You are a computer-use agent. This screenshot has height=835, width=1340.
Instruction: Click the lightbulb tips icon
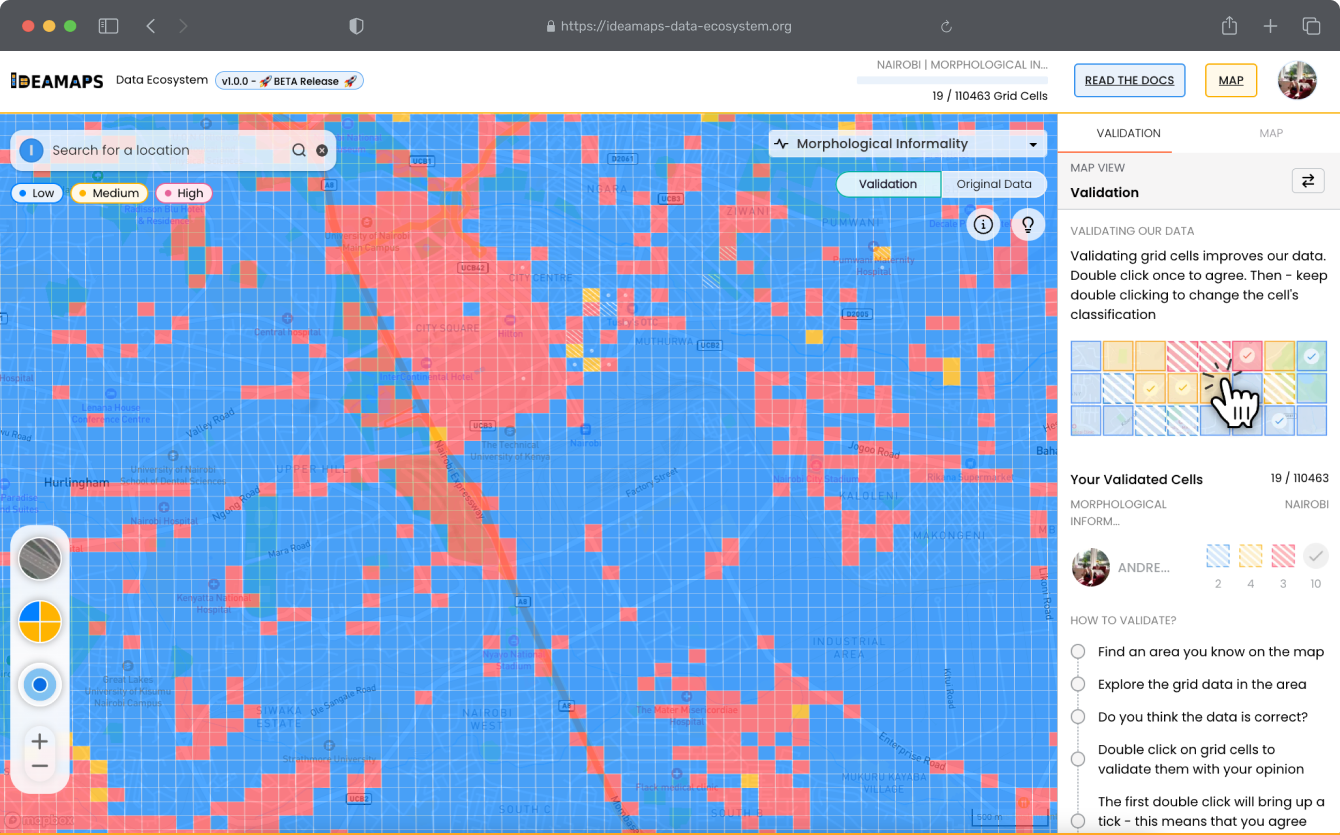point(1028,224)
